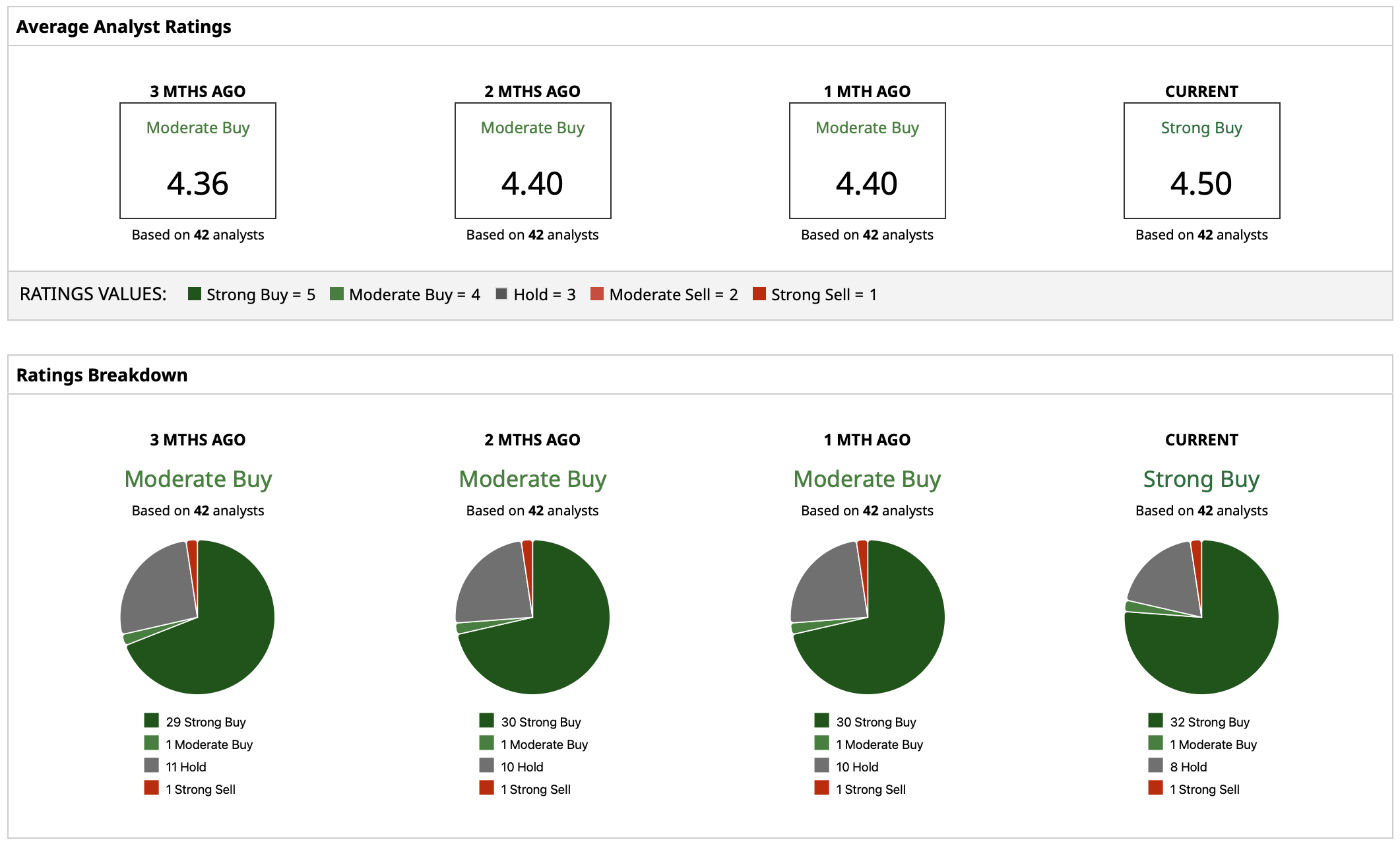Click the Moderate Buy ratings legend swatch

(x=336, y=294)
